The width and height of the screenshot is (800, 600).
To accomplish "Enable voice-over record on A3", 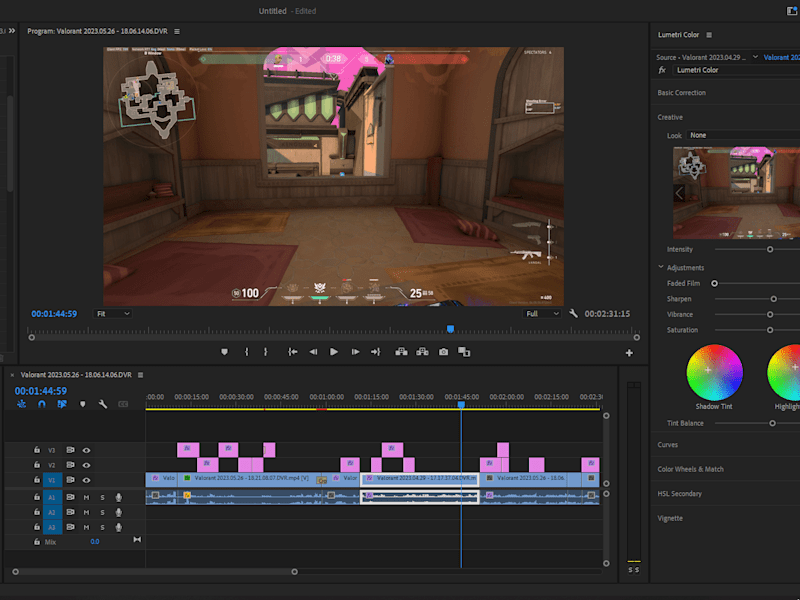I will pyautogui.click(x=118, y=527).
